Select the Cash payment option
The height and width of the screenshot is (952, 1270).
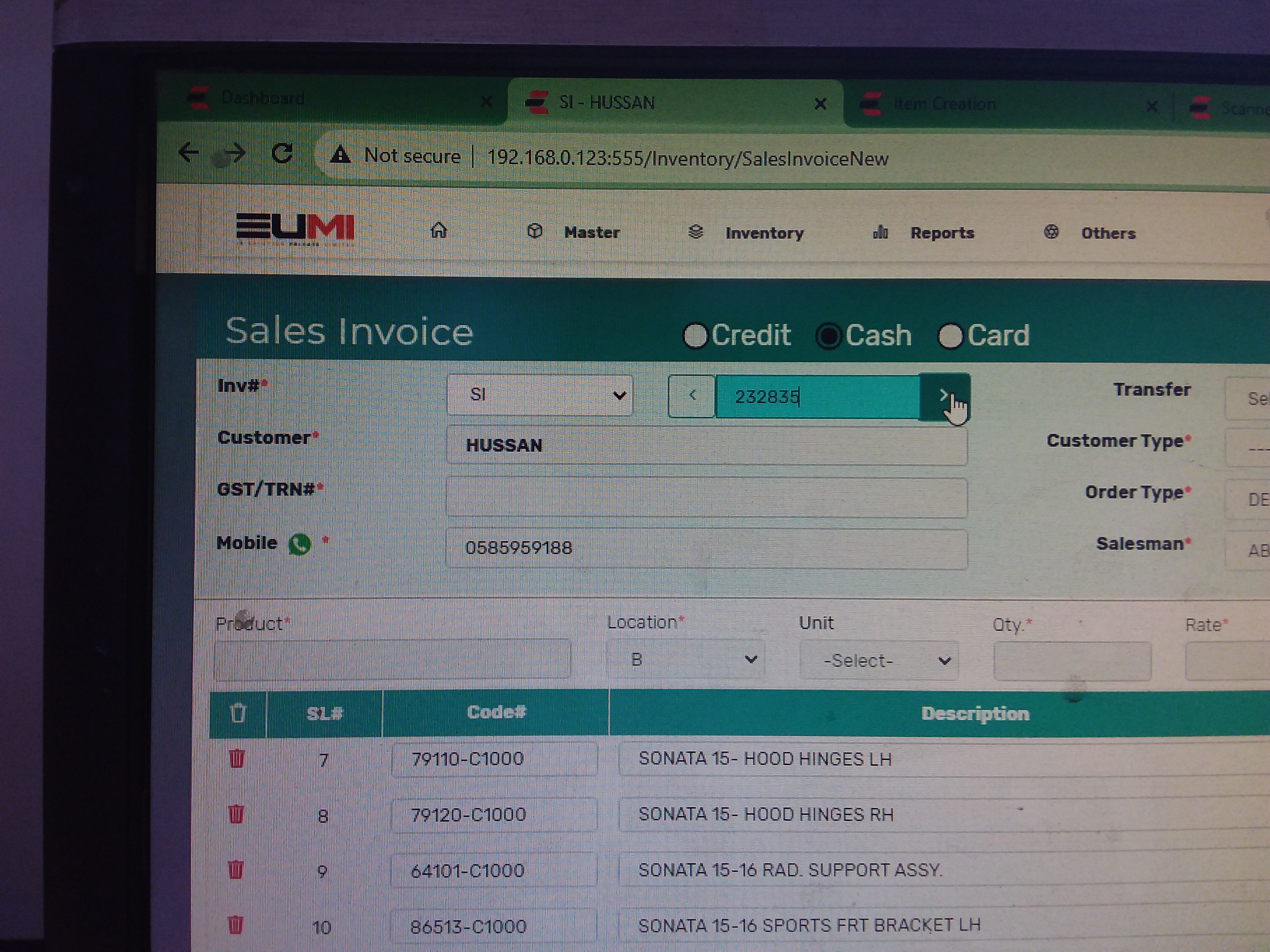(x=829, y=336)
